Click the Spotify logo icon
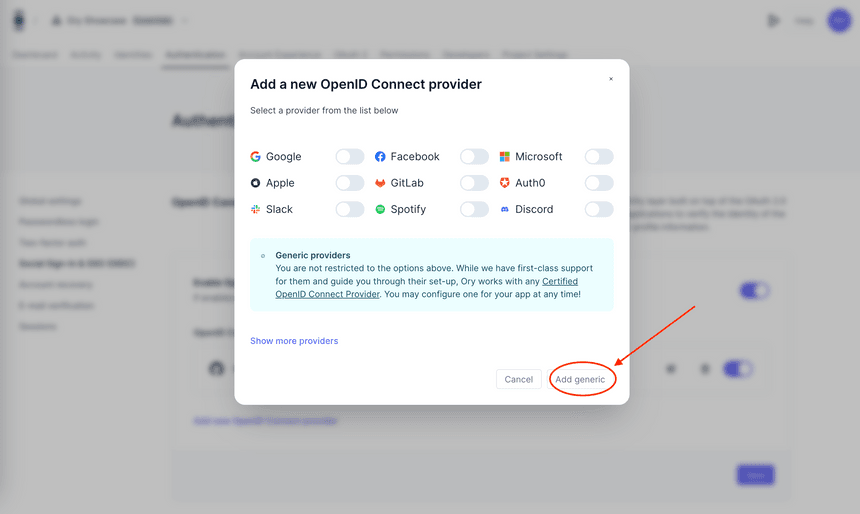 [x=380, y=209]
